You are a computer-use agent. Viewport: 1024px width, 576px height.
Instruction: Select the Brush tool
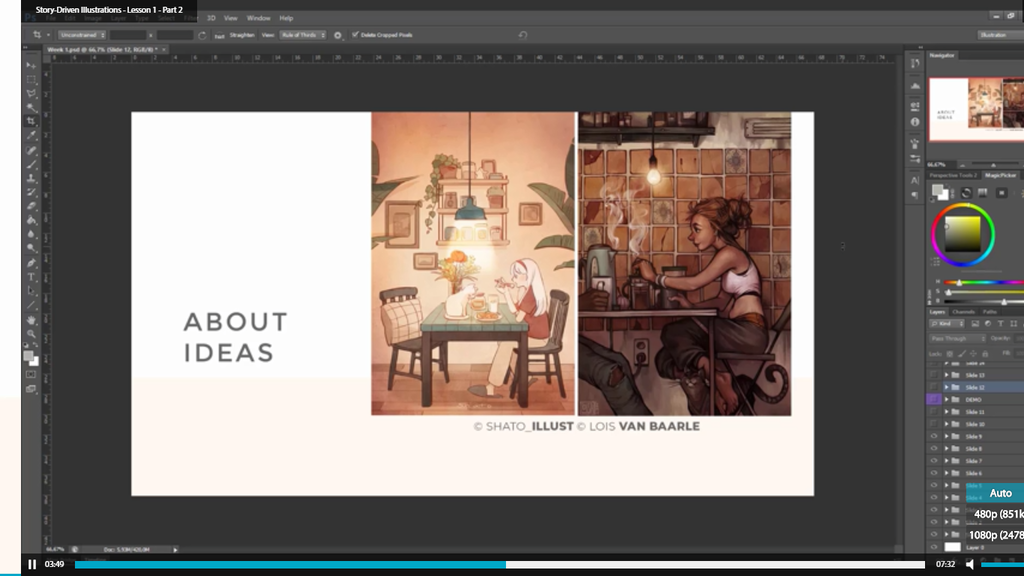[x=31, y=164]
